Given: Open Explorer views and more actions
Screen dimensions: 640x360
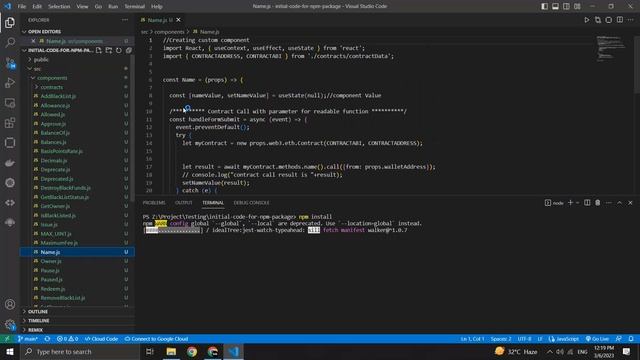Looking at the screenshot, I should 125,20.
